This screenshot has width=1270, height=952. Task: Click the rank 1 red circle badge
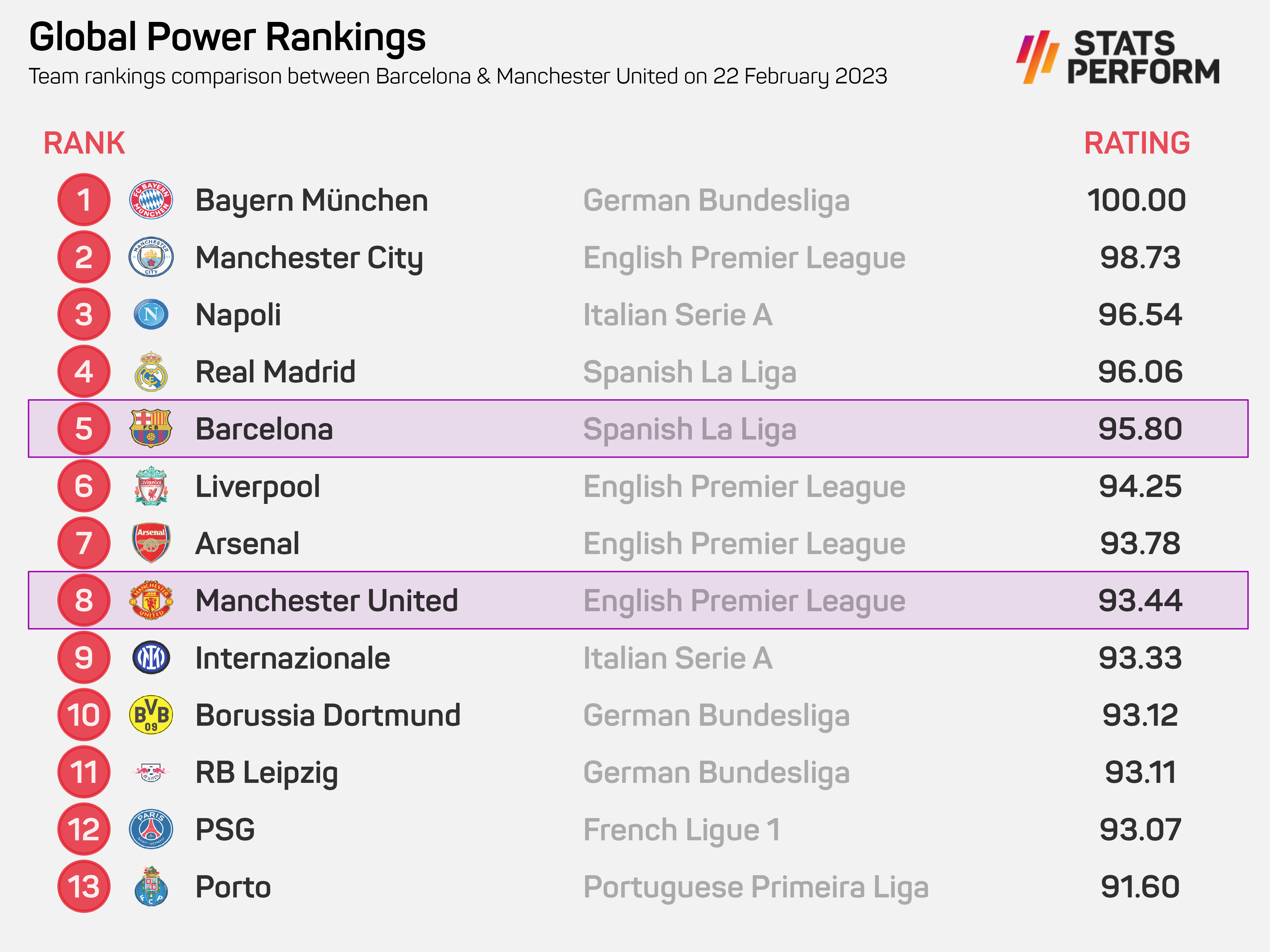coord(84,200)
